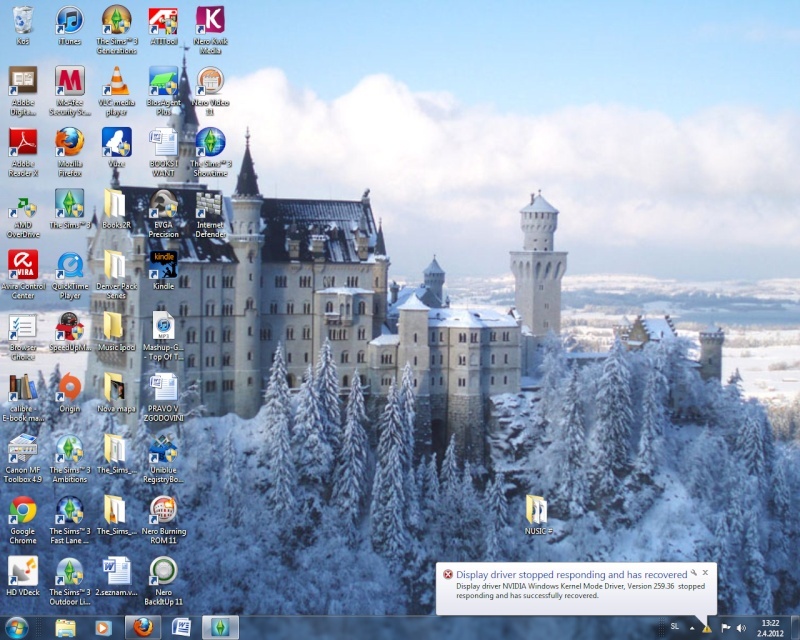
Task: Select the Nero Kwik Media shortcut
Action: pyautogui.click(x=210, y=30)
